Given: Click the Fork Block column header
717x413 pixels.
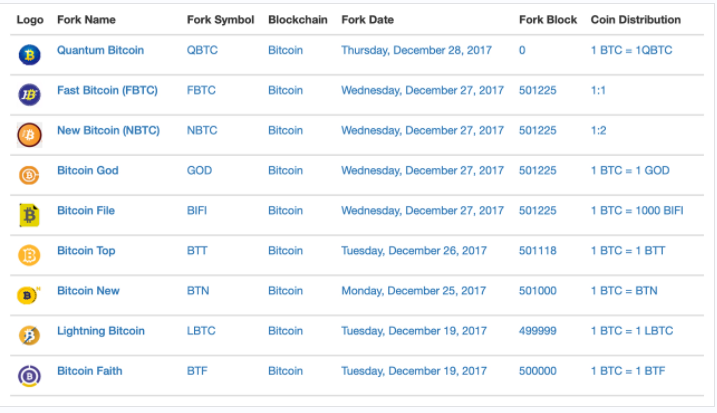Looking at the screenshot, I should click(x=548, y=19).
